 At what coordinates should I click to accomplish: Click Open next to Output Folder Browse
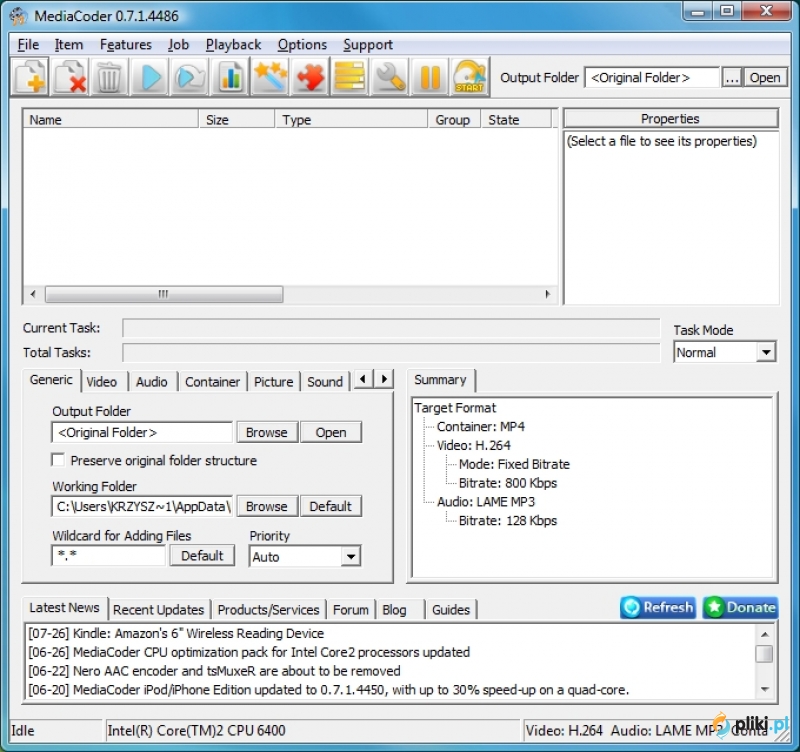331,432
